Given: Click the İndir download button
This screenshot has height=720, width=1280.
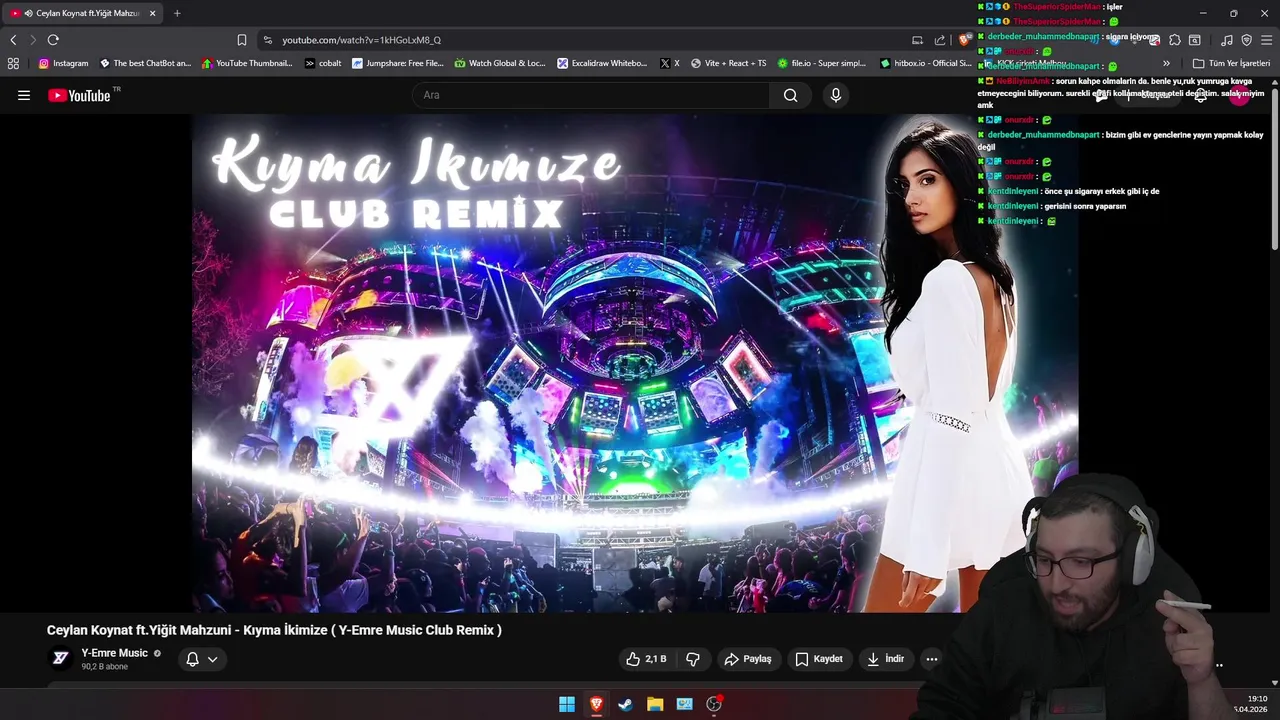Looking at the screenshot, I should 885,659.
